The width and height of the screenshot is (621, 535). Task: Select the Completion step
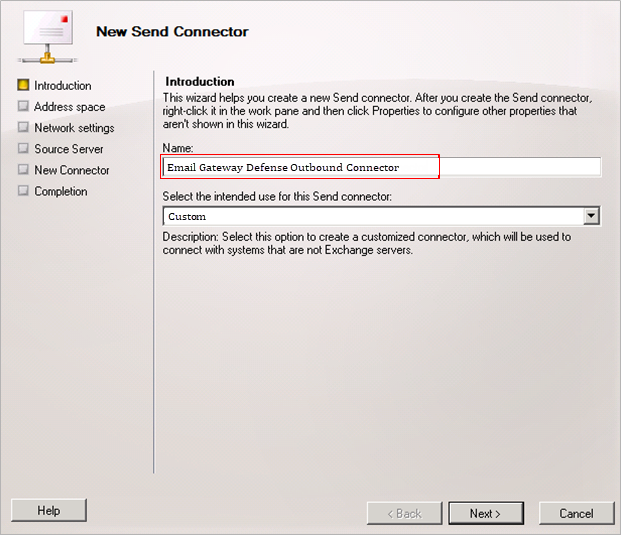(x=61, y=191)
